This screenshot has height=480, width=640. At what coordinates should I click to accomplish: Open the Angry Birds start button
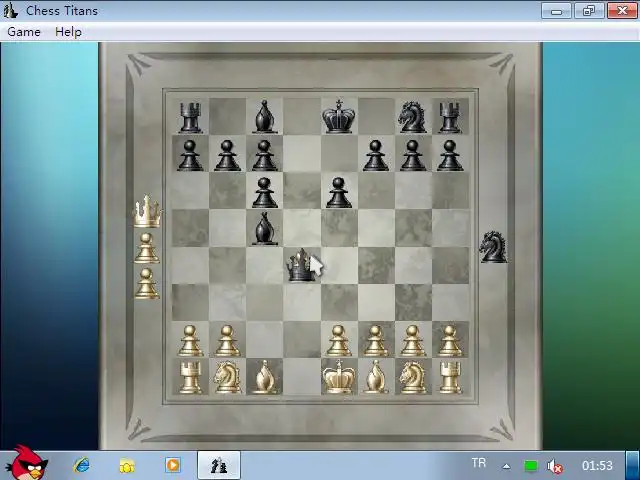(x=27, y=464)
